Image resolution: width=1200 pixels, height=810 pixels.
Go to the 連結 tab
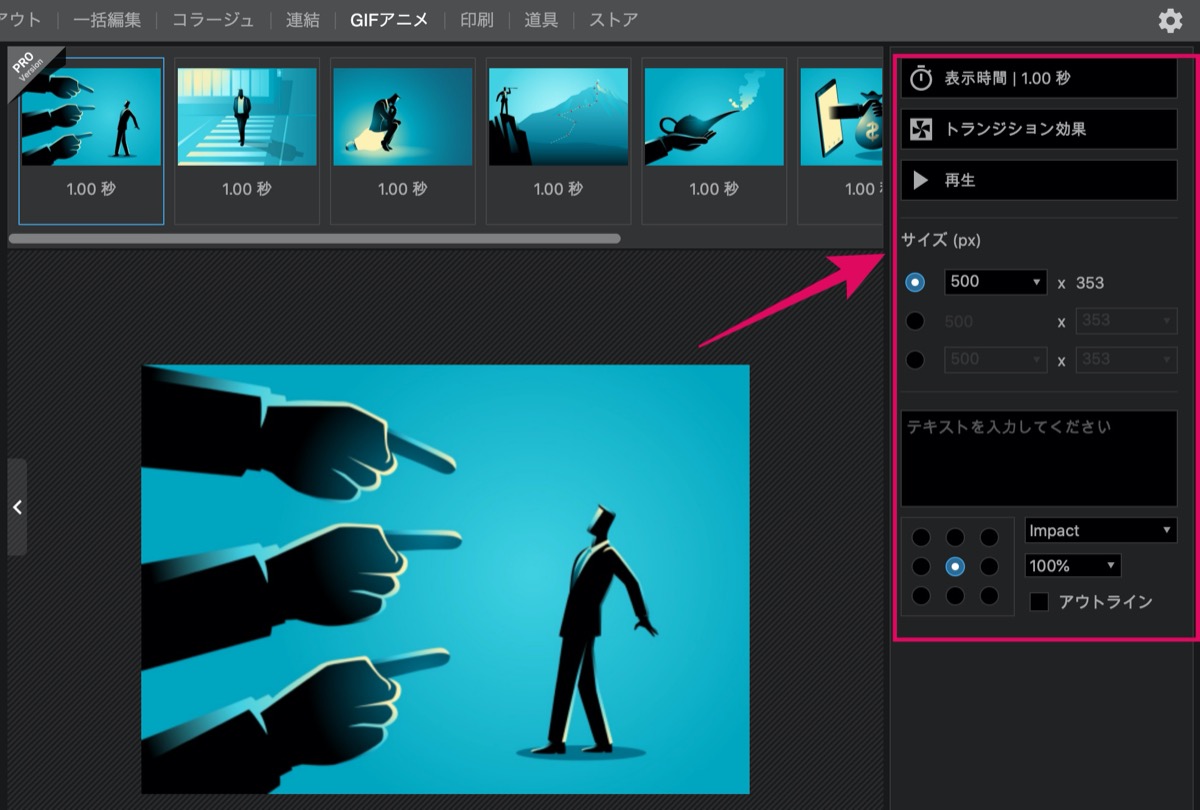coord(302,20)
